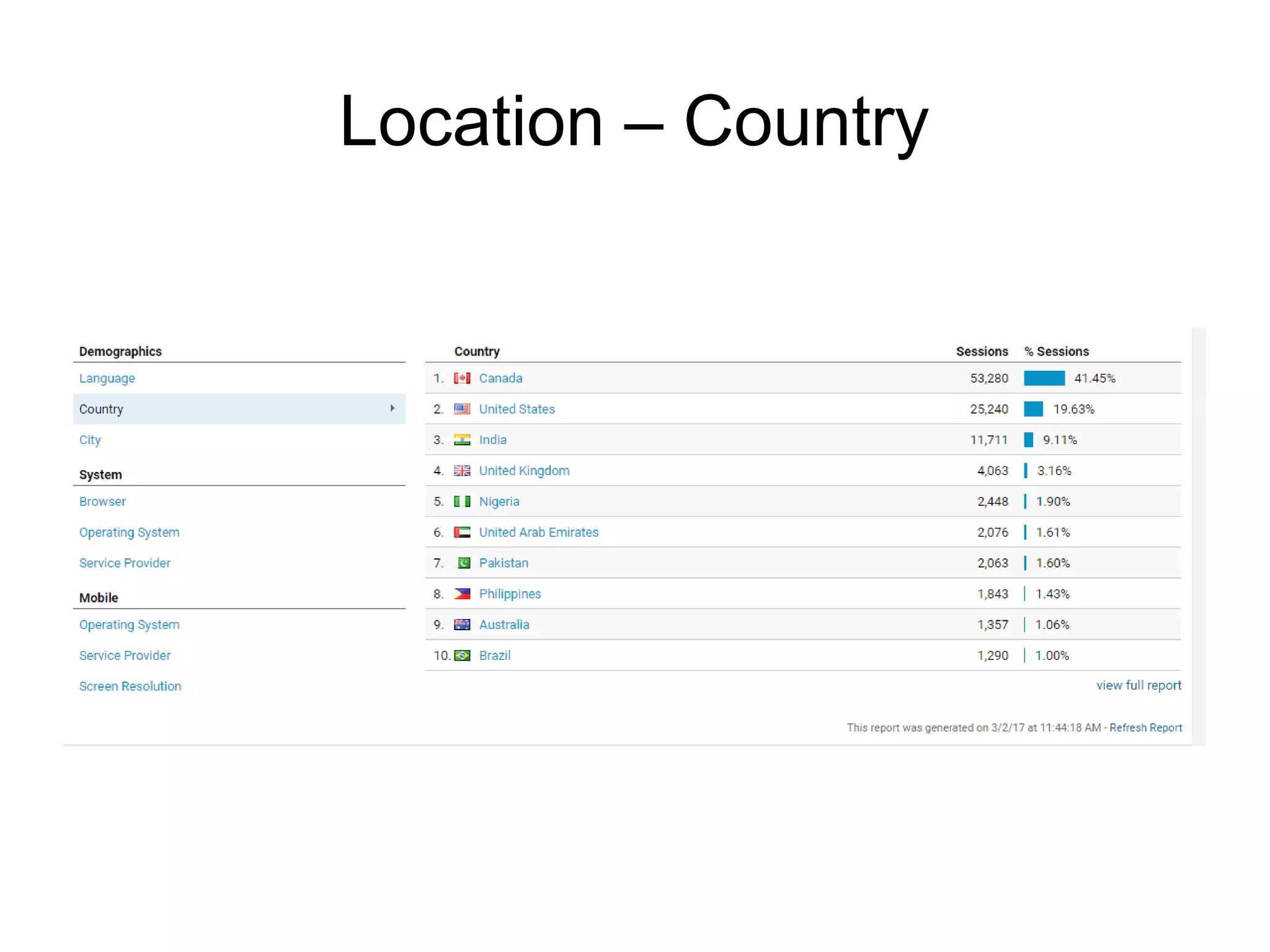The image size is (1270, 952).
Task: Click the India flag icon
Action: point(462,440)
